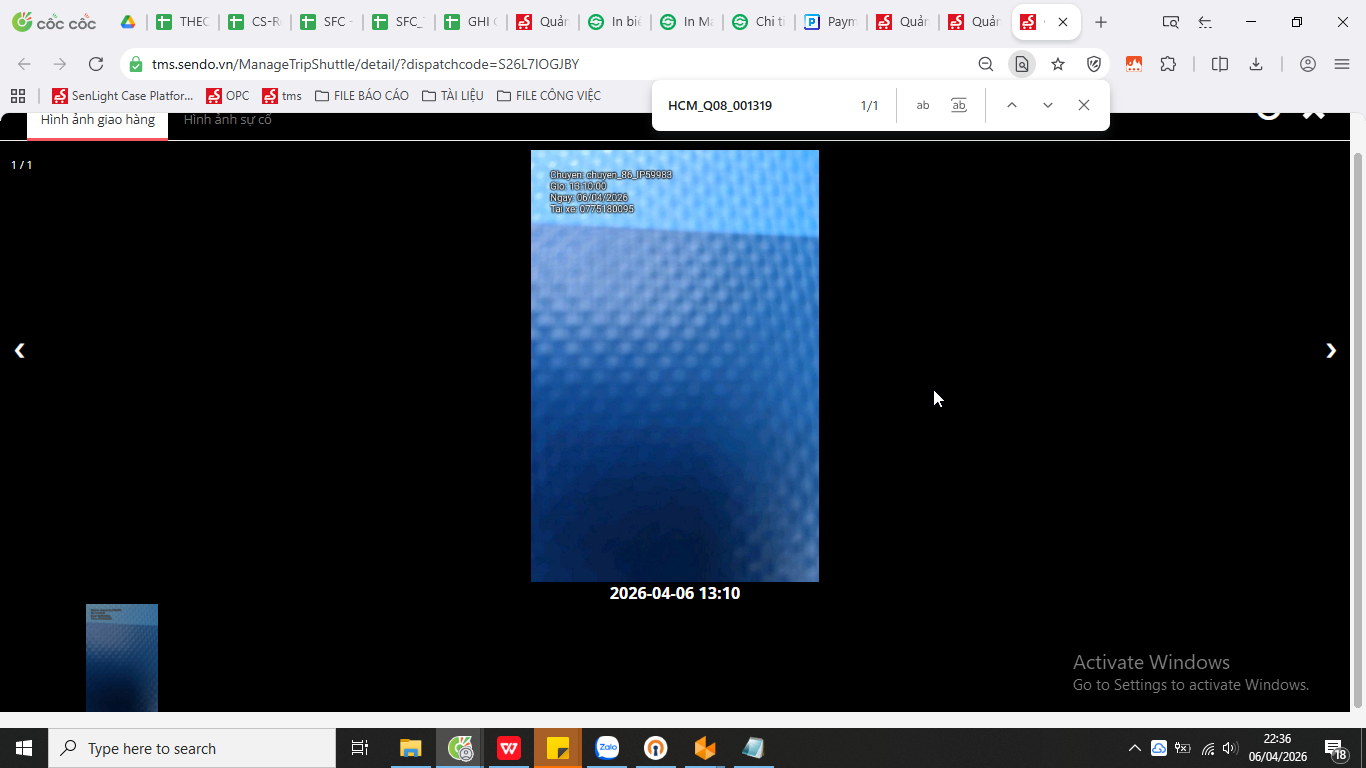
Task: Expand the FILE CÔNG VIỆC bookmark folder
Action: tap(549, 96)
